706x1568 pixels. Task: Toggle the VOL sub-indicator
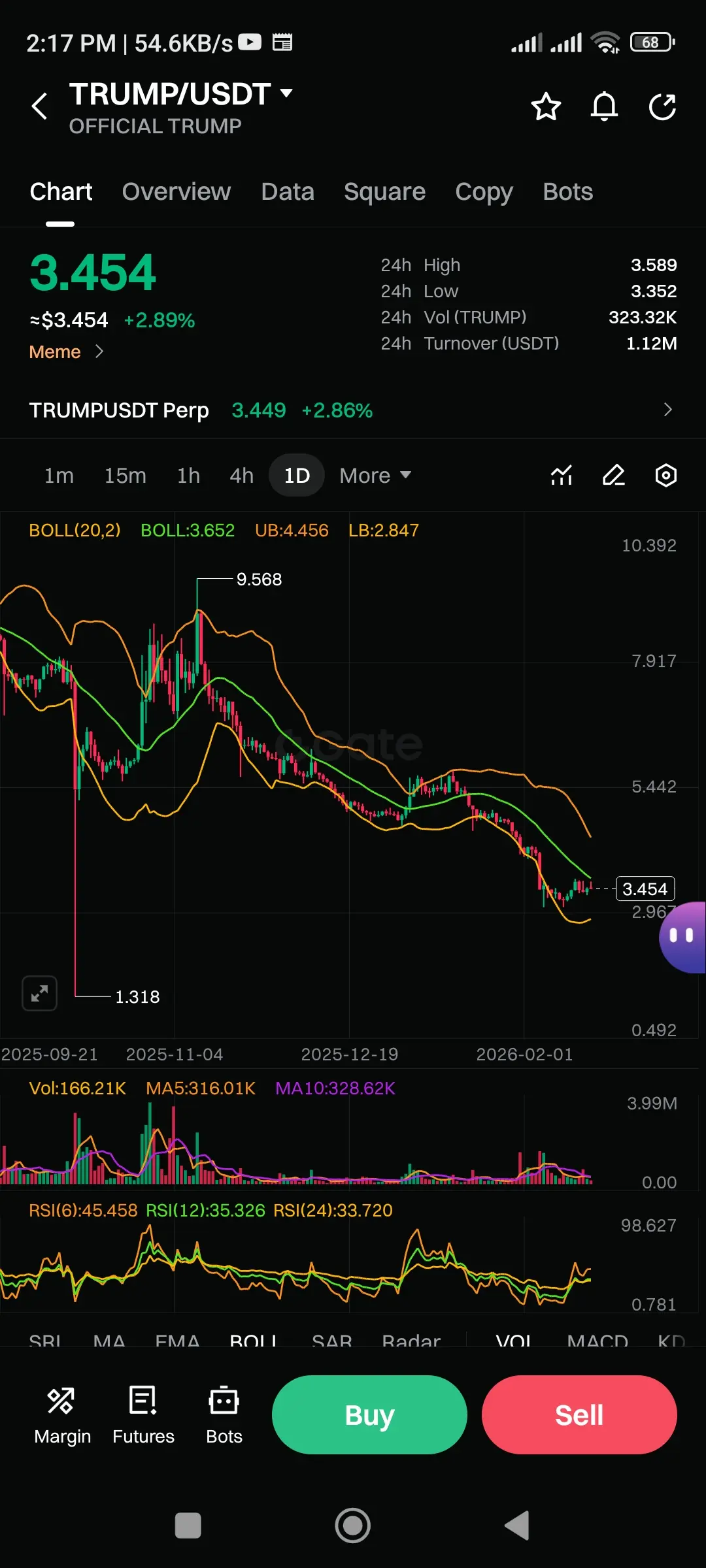coord(514,1341)
